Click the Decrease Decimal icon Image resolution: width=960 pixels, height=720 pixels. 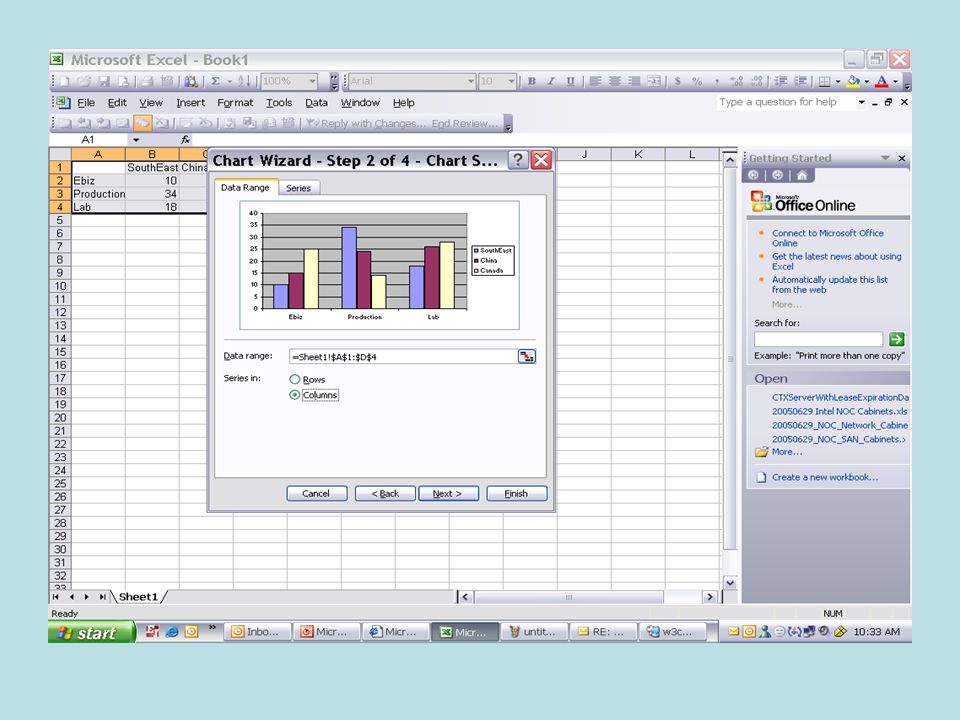point(757,81)
